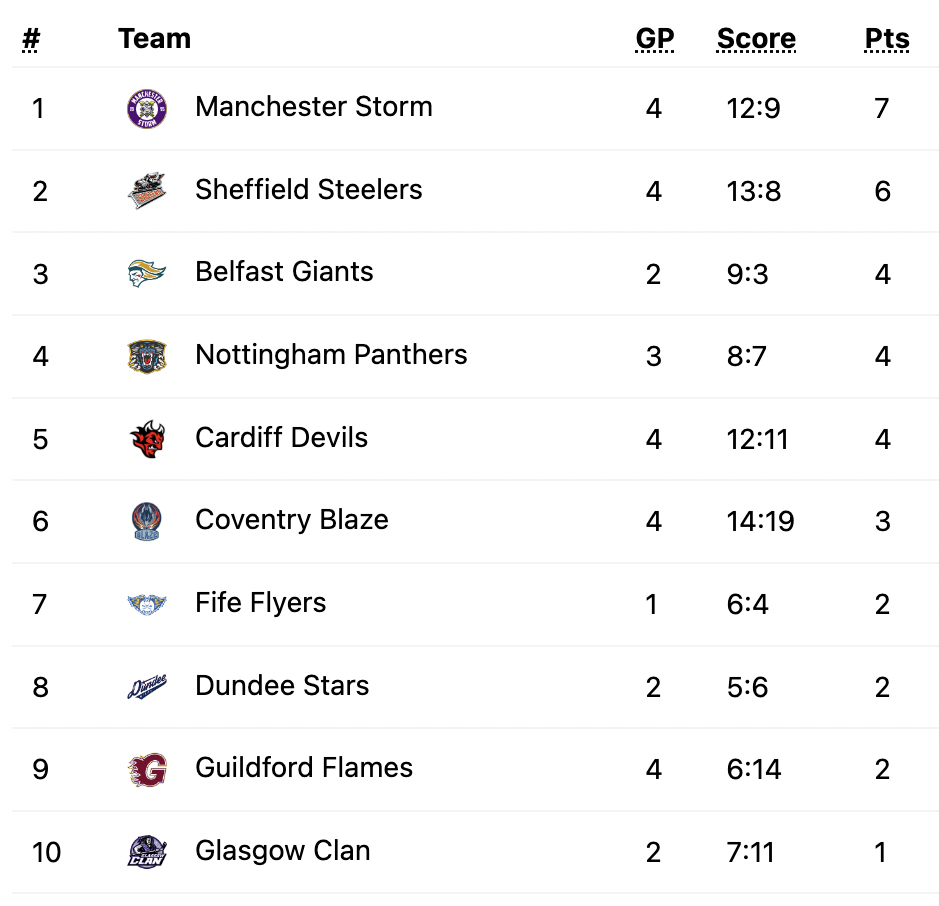Click the Team column header
Screen dimensions: 939x906
(x=155, y=39)
